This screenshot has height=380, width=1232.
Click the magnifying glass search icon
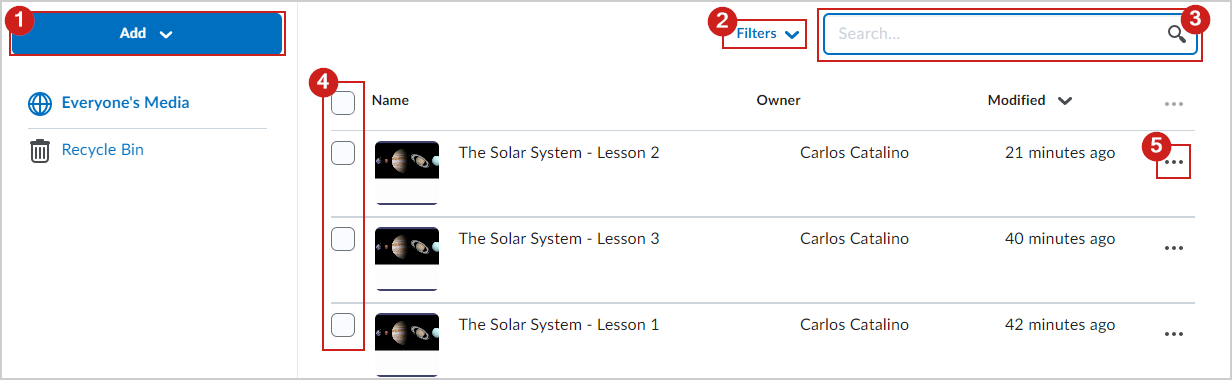point(1177,34)
